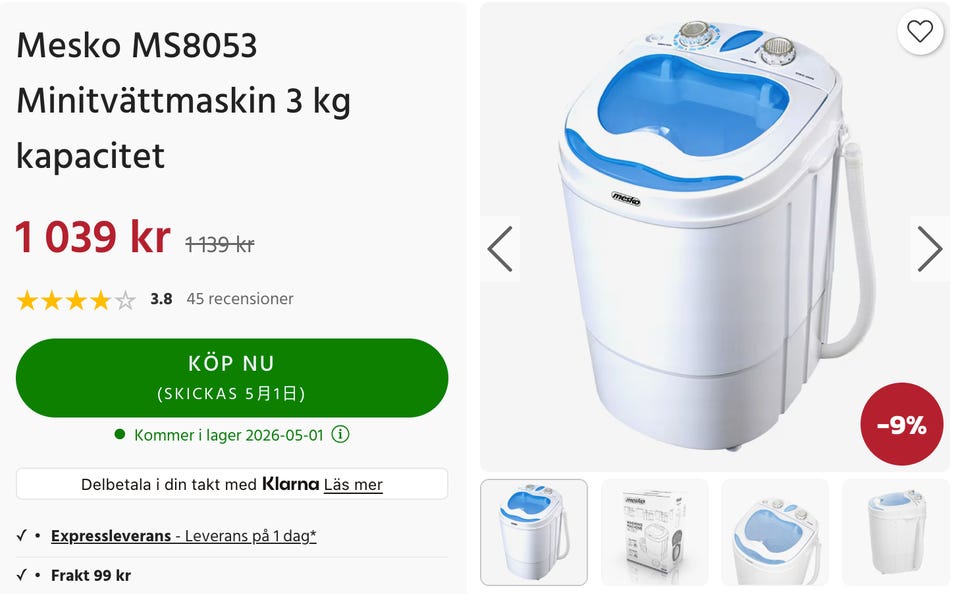Show next product image with right arrow
Screen dimensions: 960x594
pos(929,249)
